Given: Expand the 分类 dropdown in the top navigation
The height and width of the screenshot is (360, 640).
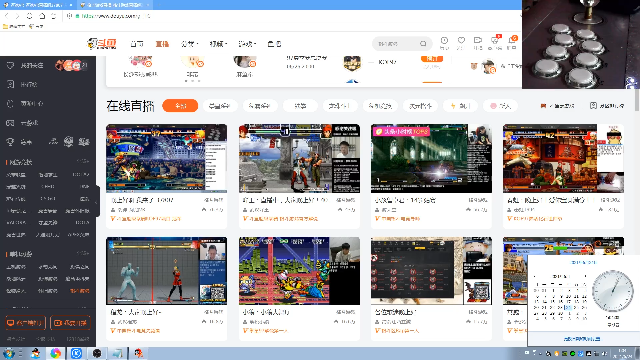Looking at the screenshot, I should 189,44.
